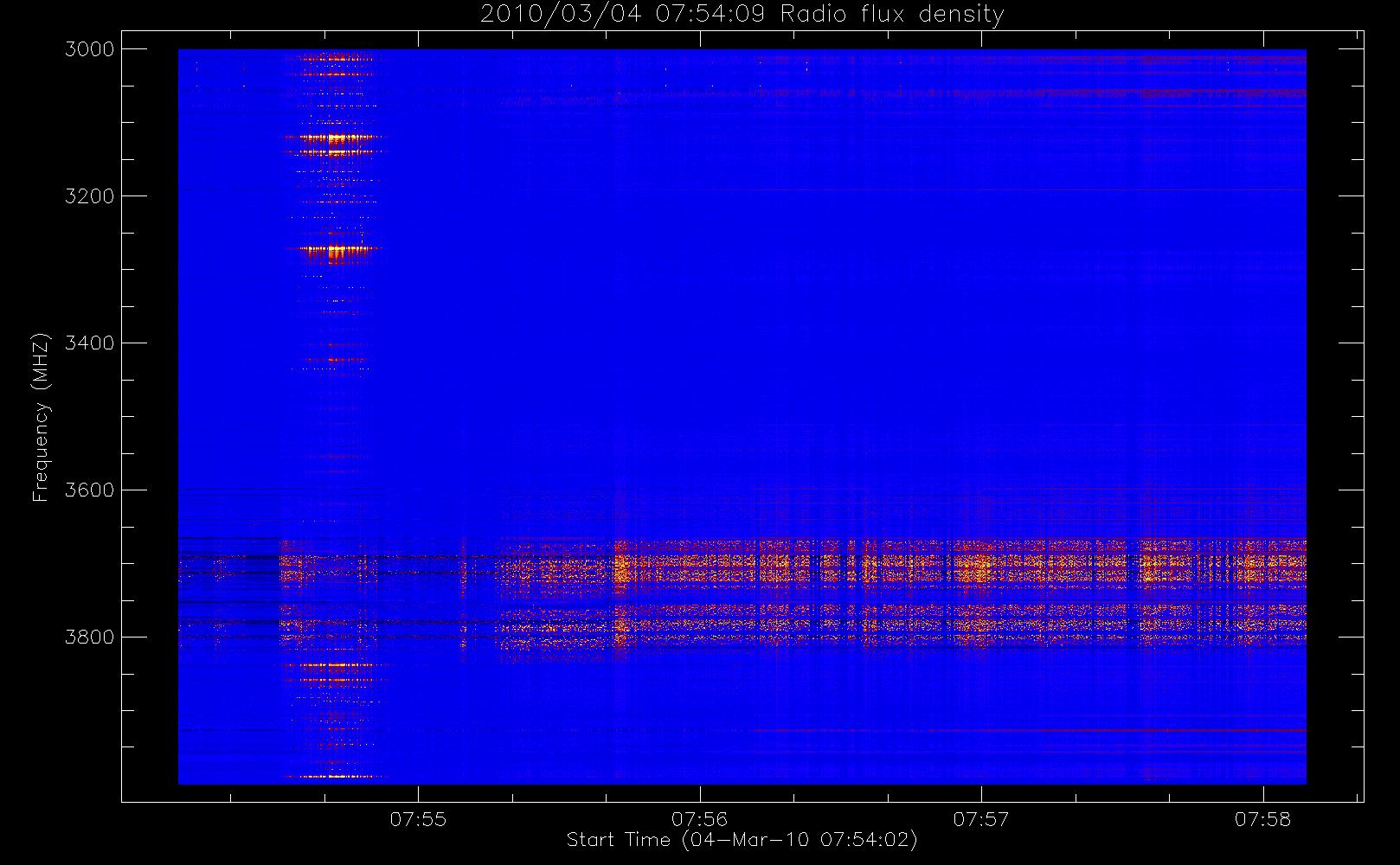Click the bright burst near 3270 MHz
Viewport: 1400px width, 865px height.
tap(336, 252)
